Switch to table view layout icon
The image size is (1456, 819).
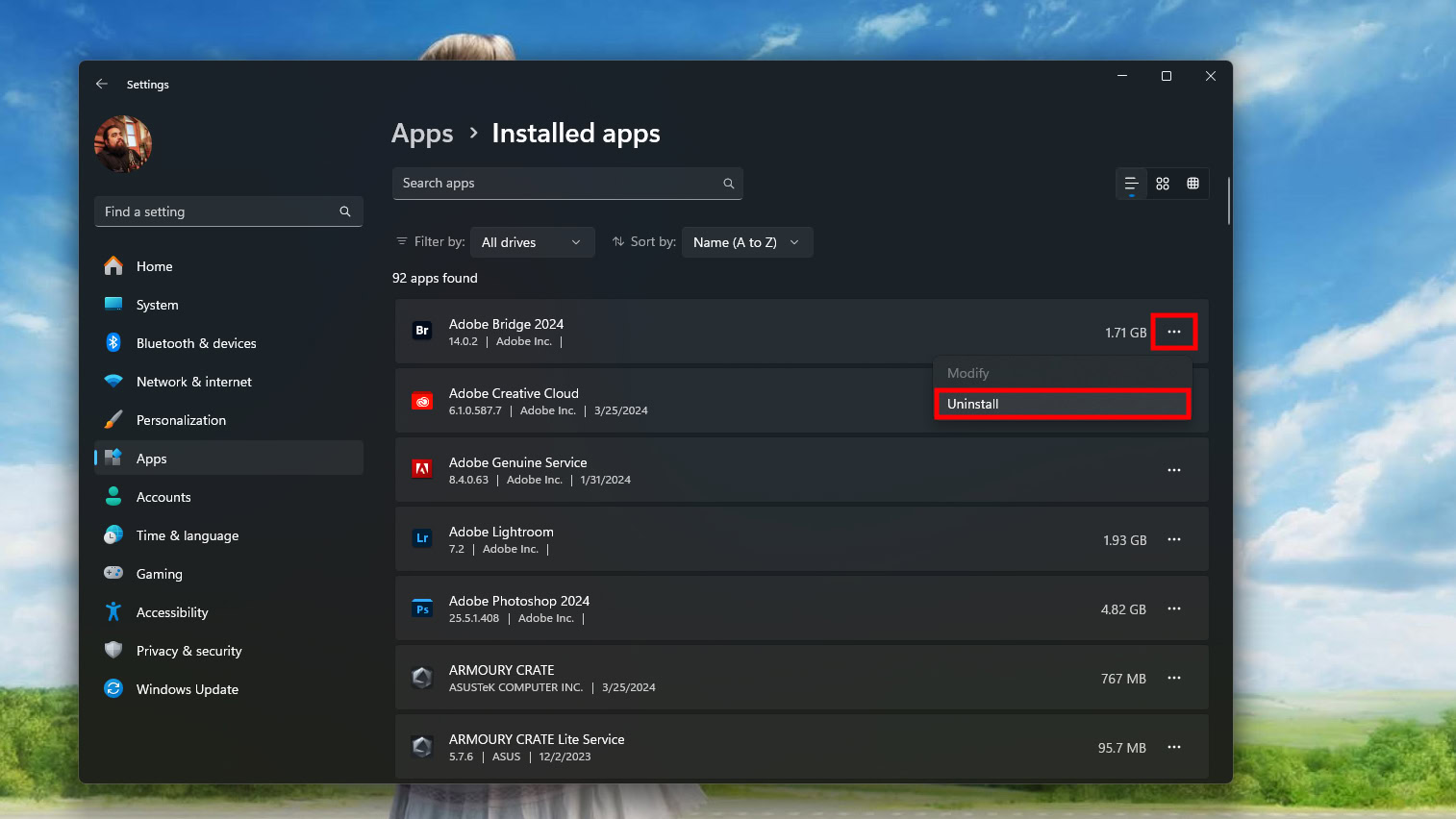[x=1192, y=184]
